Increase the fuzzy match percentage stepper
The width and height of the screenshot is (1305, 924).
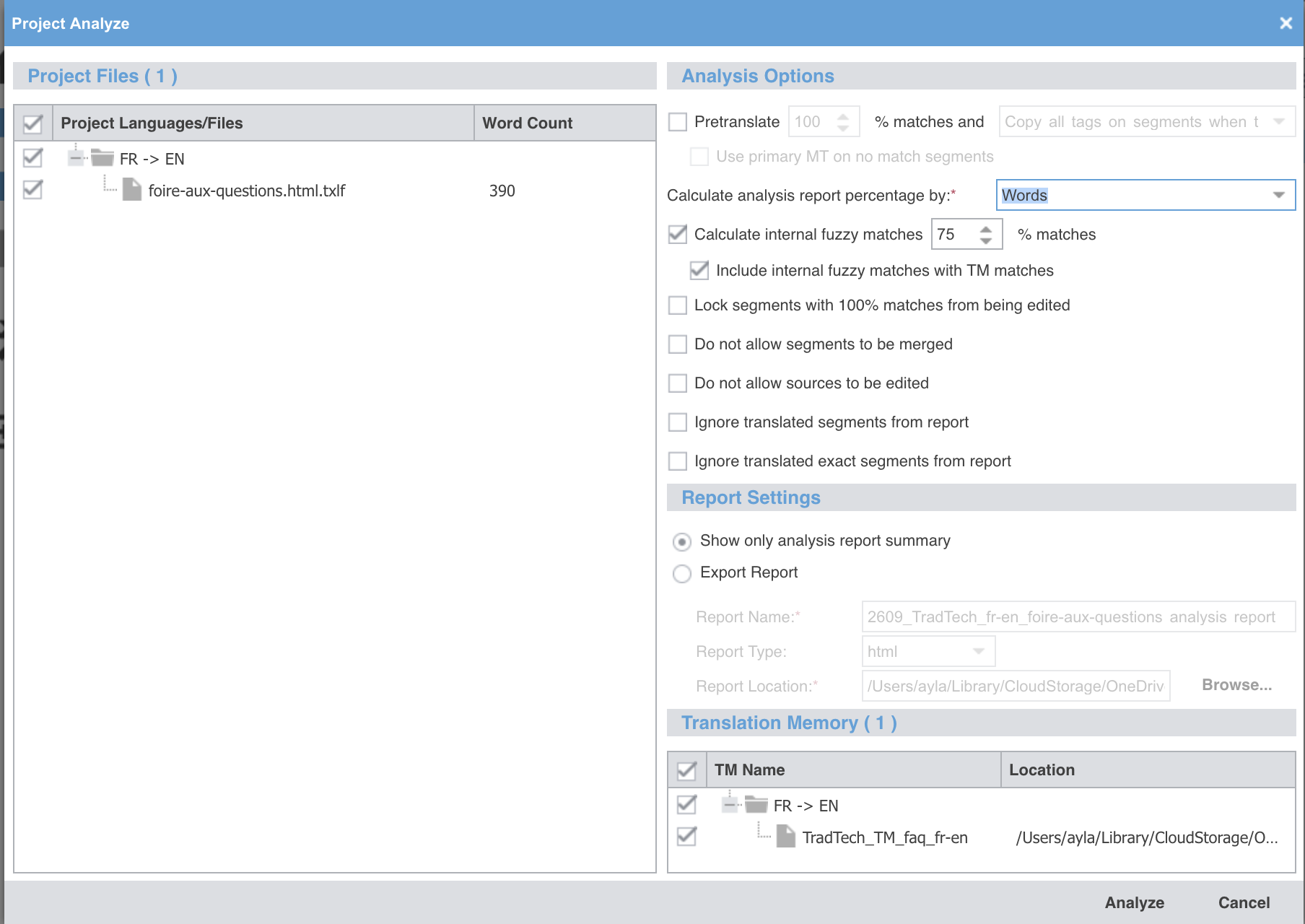click(986, 229)
